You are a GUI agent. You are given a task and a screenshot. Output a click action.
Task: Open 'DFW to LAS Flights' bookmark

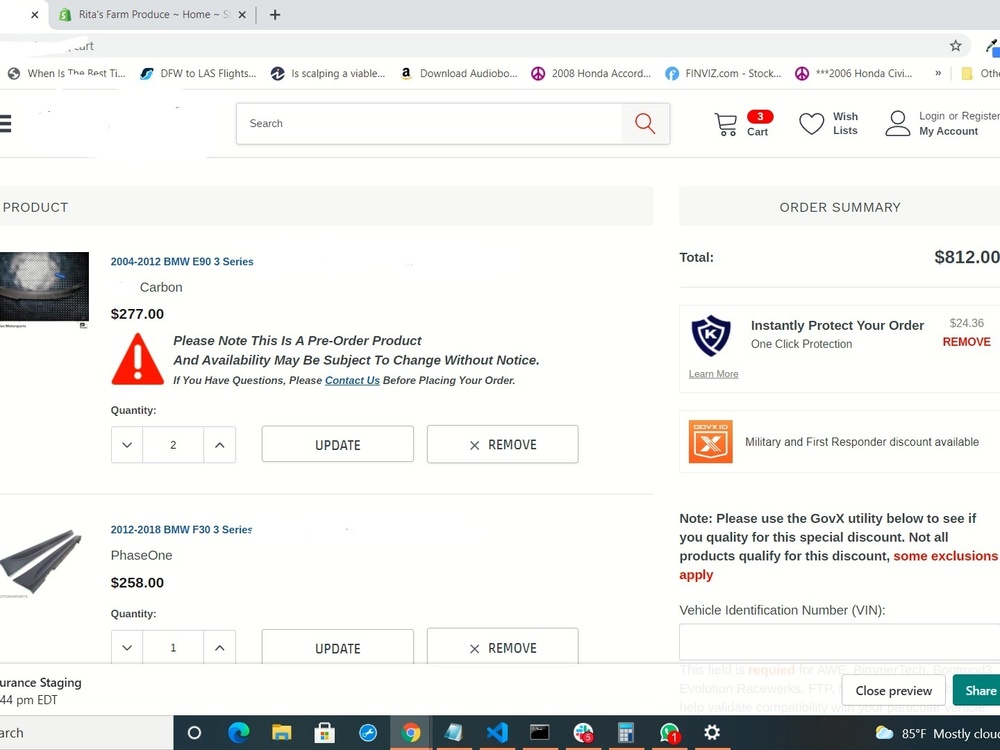coord(198,73)
